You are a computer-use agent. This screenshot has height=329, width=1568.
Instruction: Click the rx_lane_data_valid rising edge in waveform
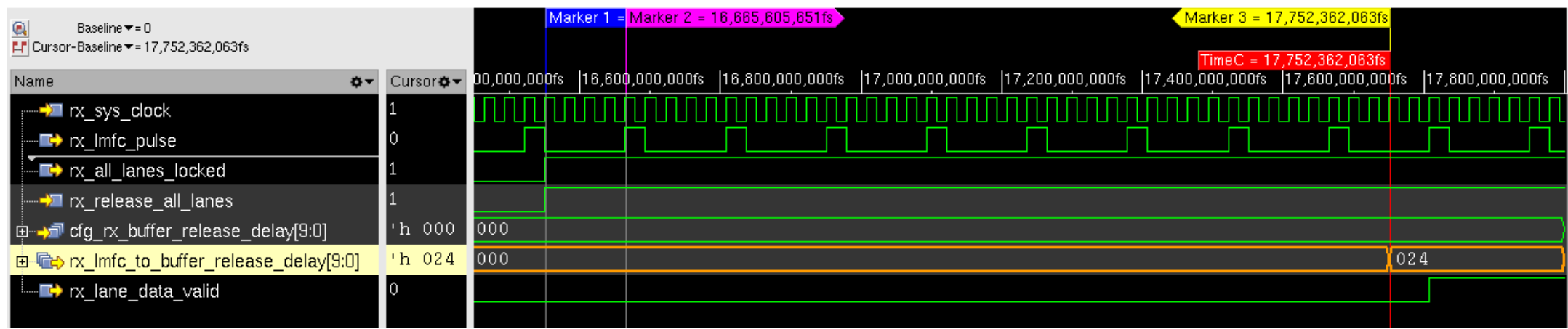click(x=1429, y=289)
